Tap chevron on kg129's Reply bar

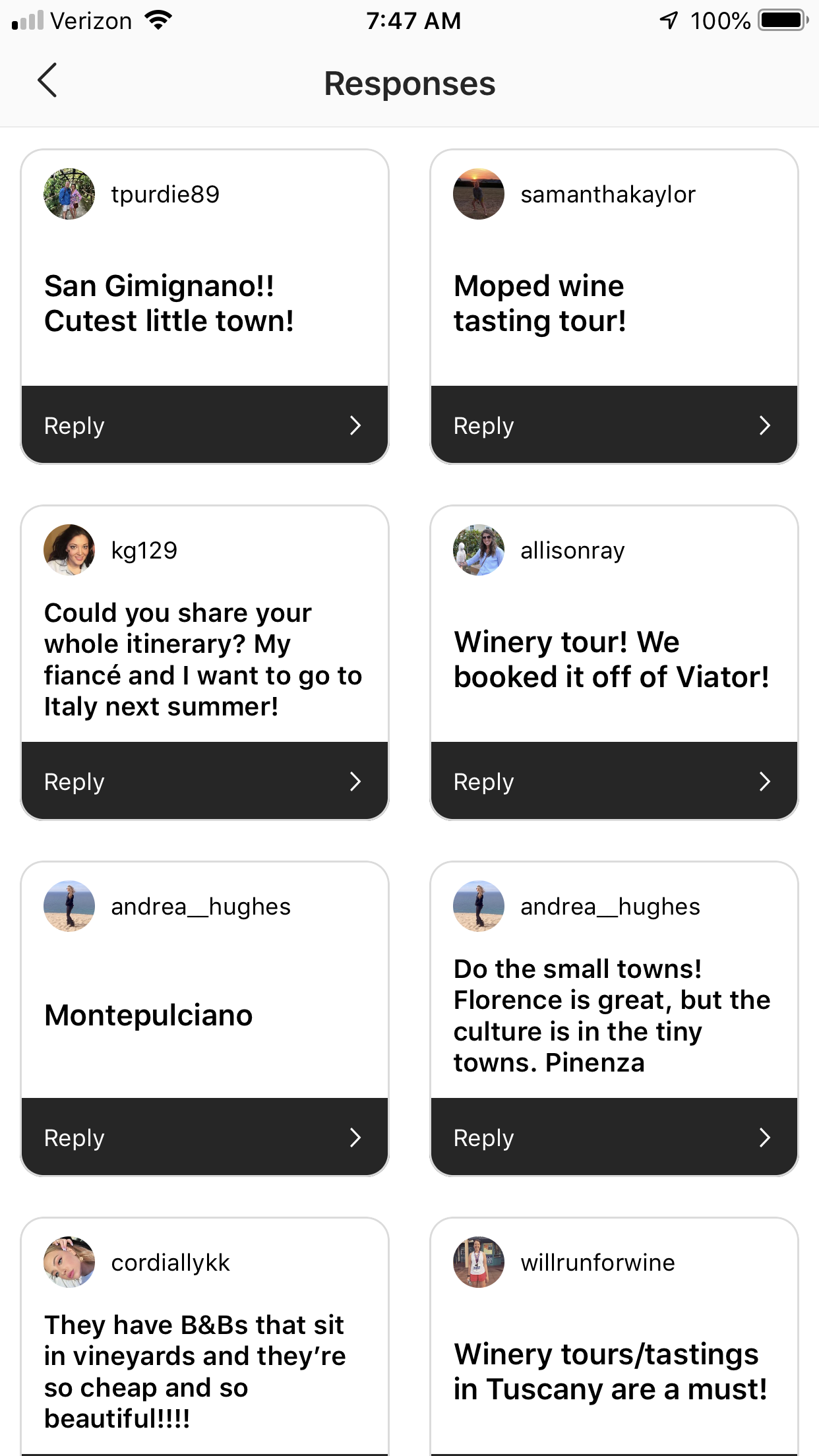point(355,781)
